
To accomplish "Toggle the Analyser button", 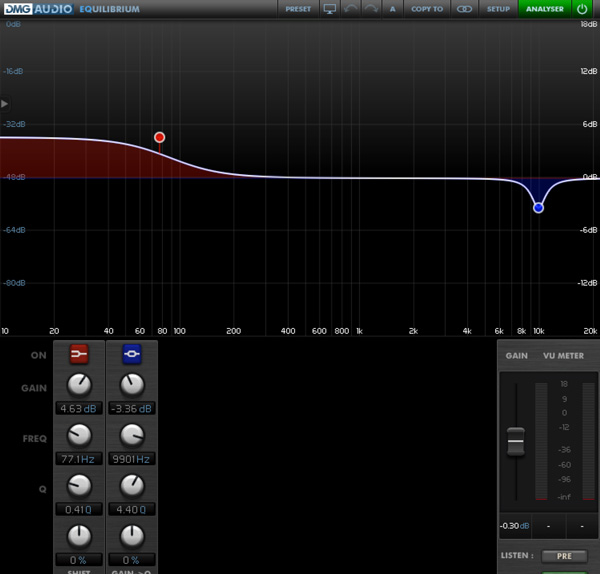I will click(x=542, y=9).
